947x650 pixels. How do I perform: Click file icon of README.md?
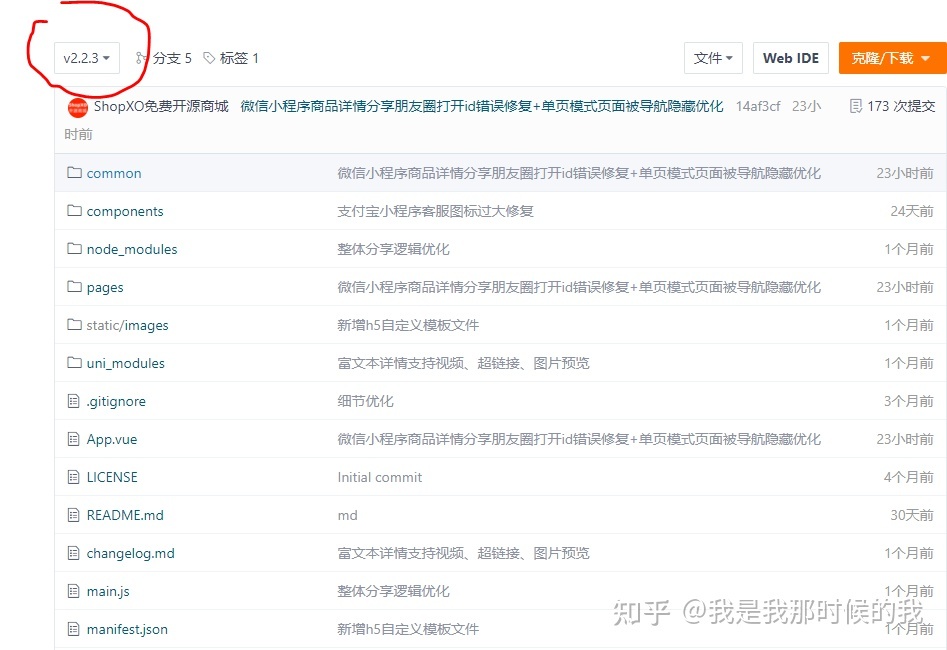pos(74,515)
